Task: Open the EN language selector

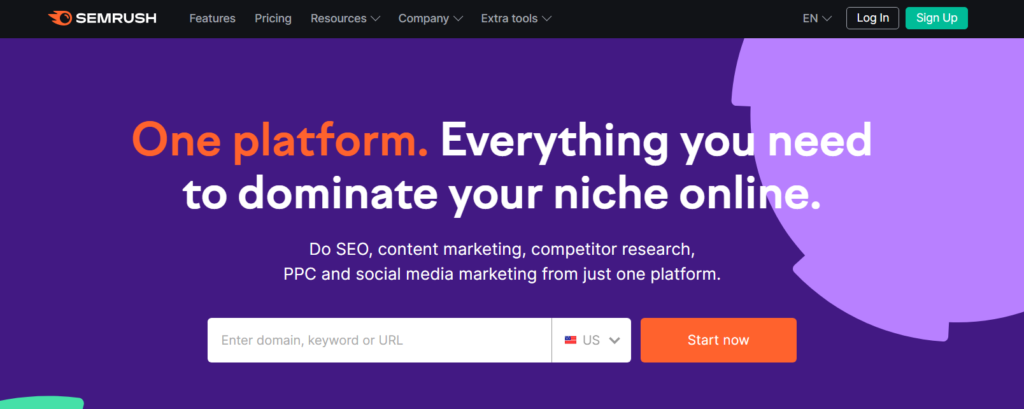Action: (x=811, y=18)
